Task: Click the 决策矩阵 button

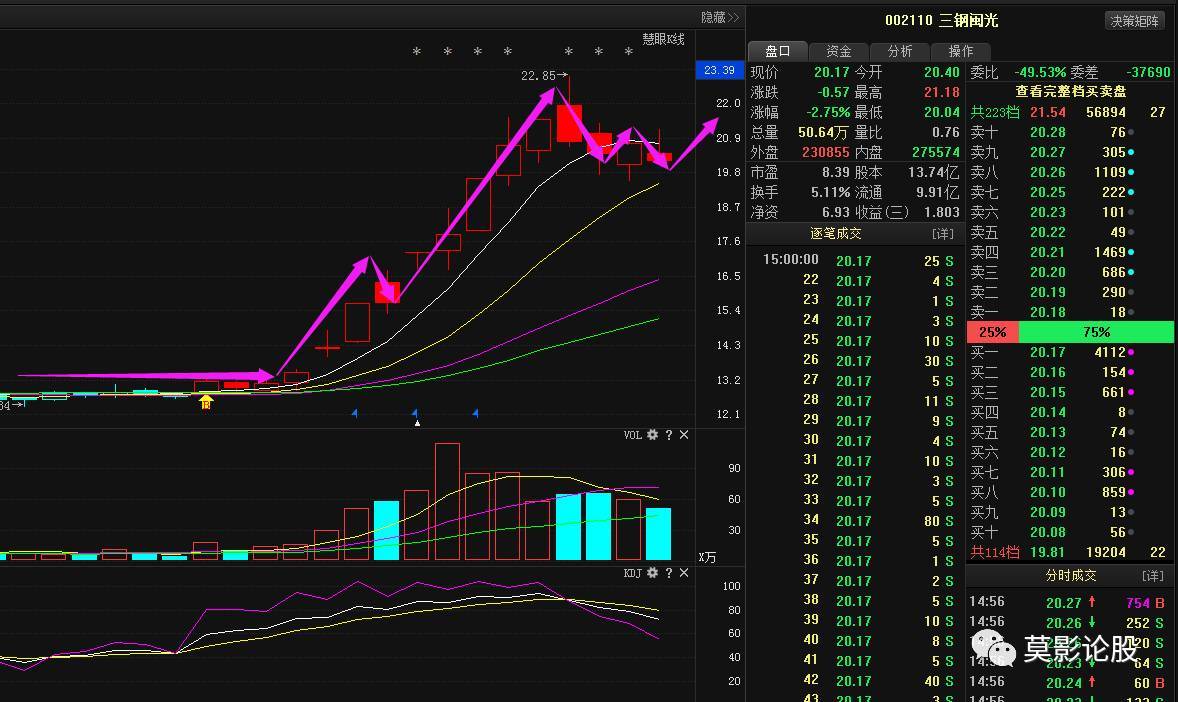Action: point(1135,21)
